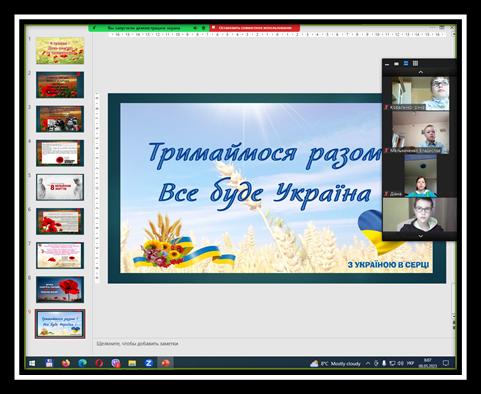Launch Microsoft Edge from the taskbar
The width and height of the screenshot is (481, 394).
pyautogui.click(x=82, y=363)
